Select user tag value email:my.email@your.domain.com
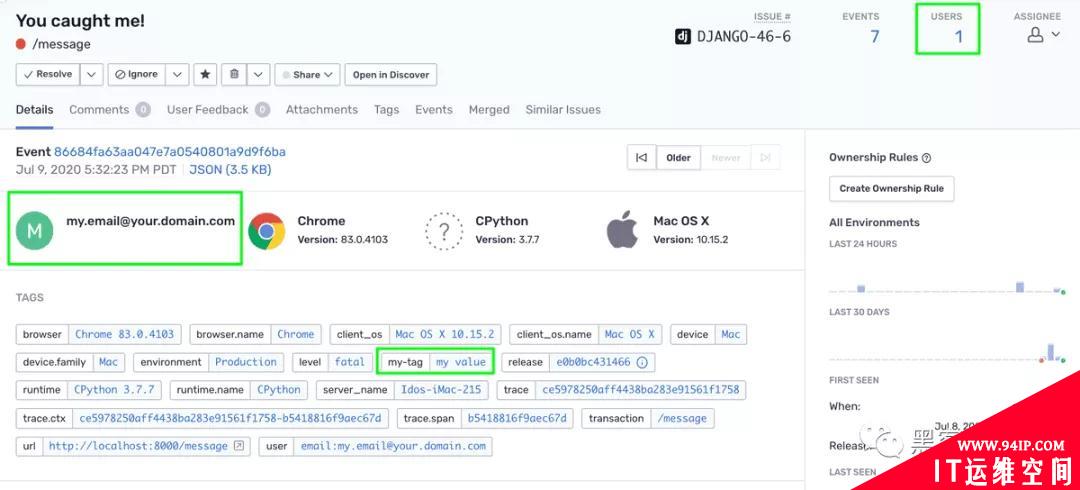The height and width of the screenshot is (490, 1080). click(393, 446)
